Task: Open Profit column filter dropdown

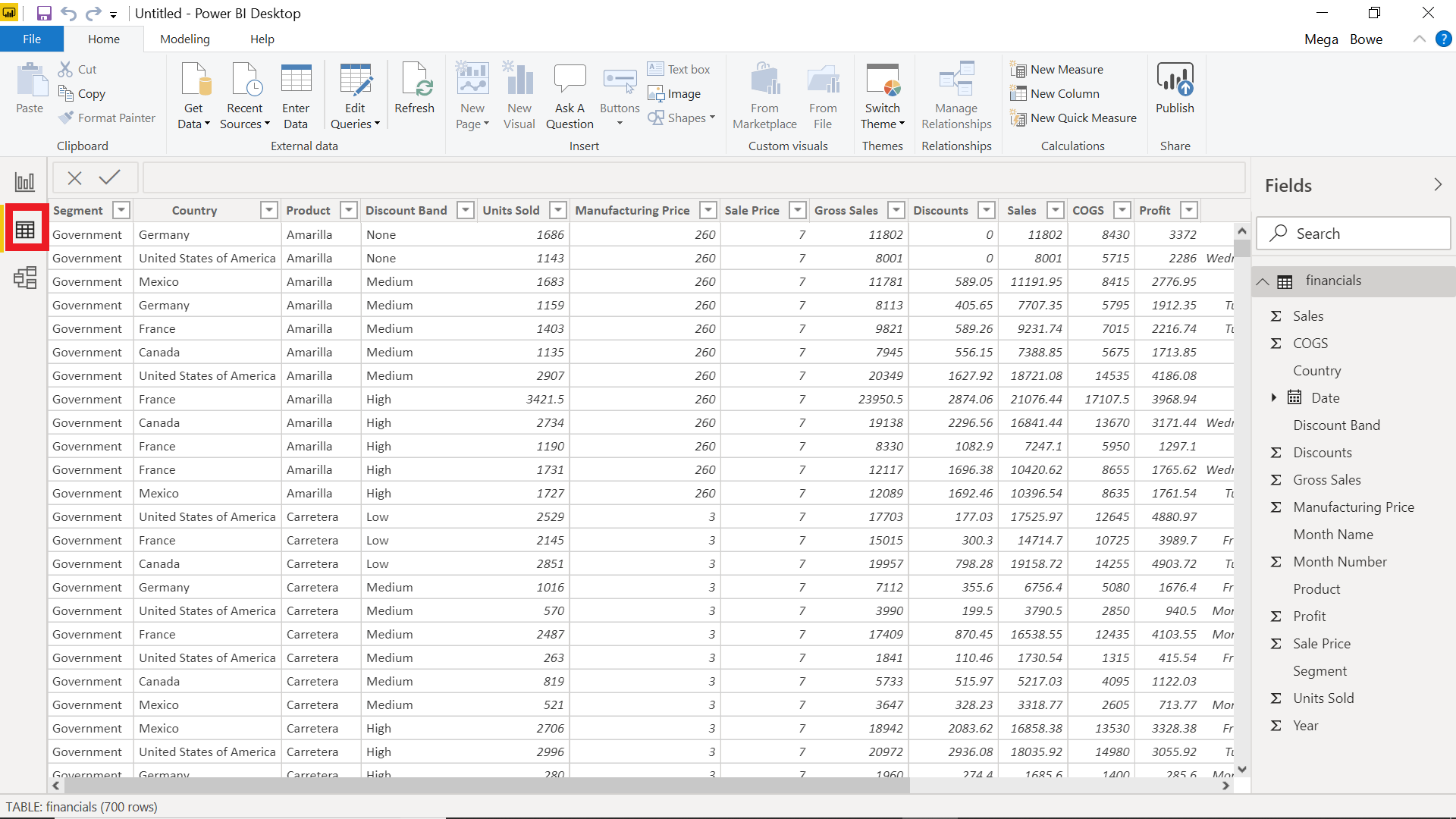Action: [x=1190, y=210]
